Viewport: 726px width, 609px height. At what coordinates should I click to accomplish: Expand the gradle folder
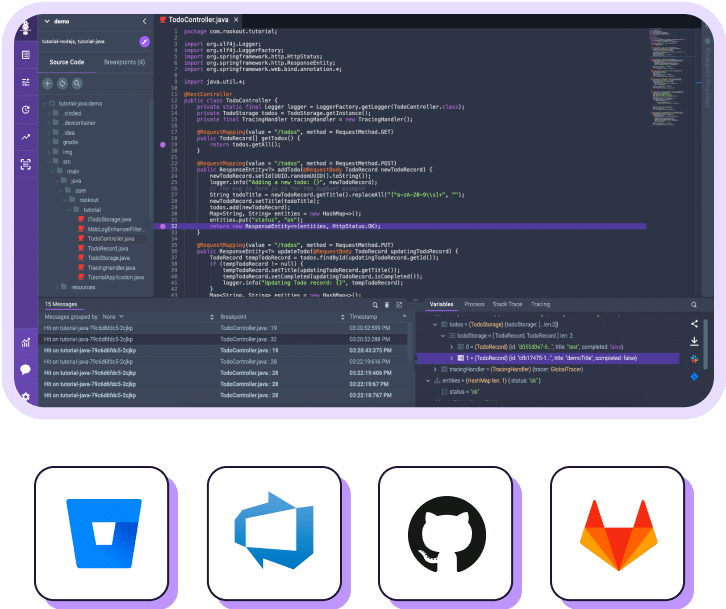49,143
